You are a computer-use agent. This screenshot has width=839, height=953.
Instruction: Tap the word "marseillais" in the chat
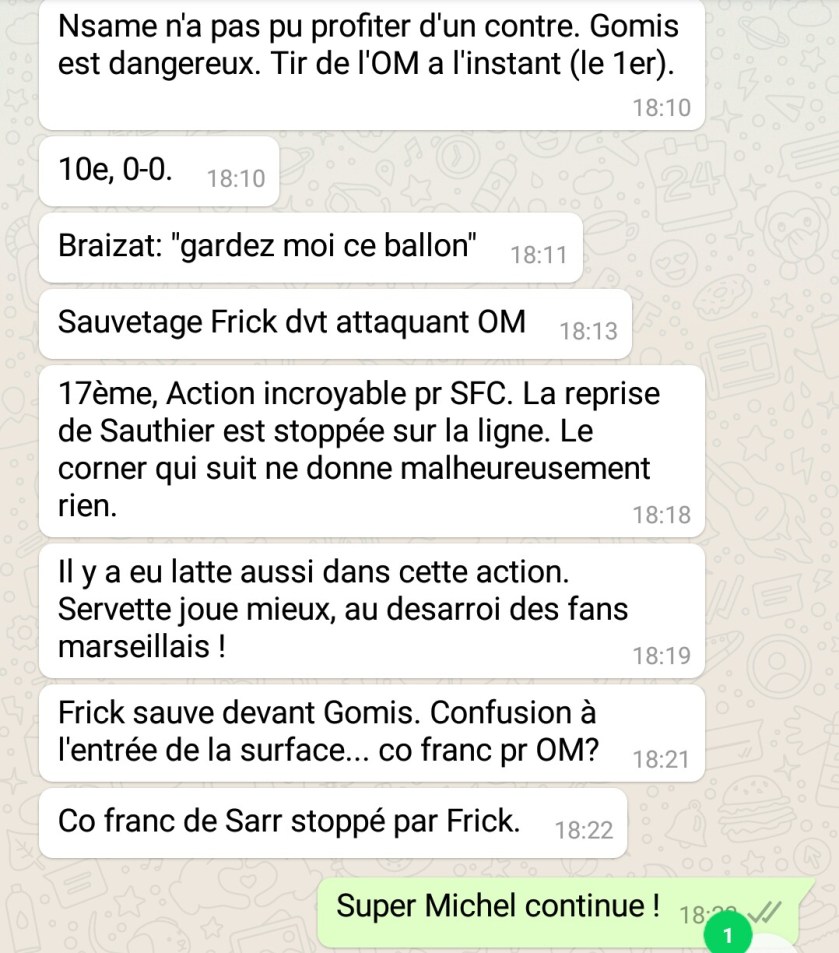click(x=134, y=647)
